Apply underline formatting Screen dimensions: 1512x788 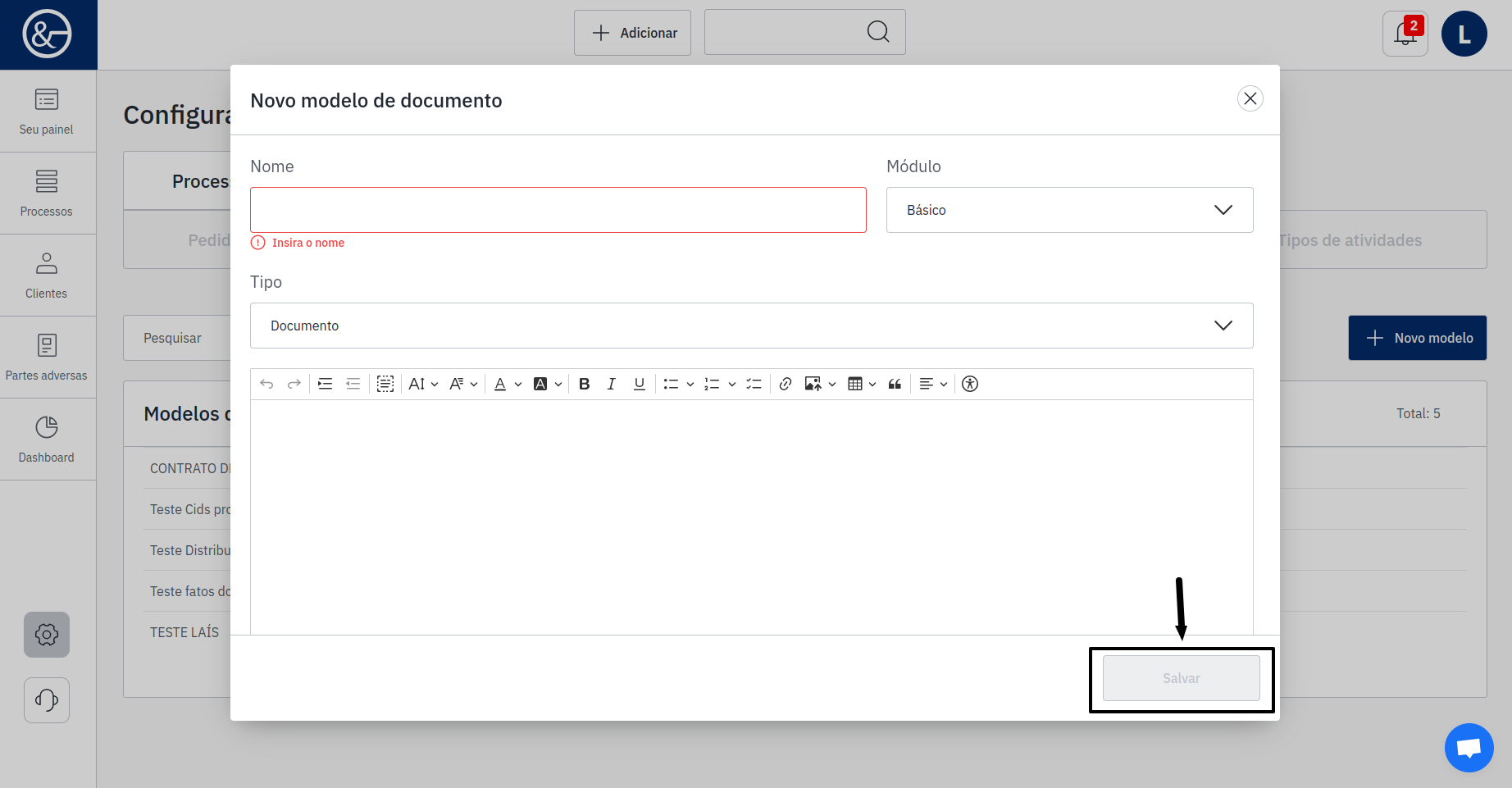(x=640, y=384)
